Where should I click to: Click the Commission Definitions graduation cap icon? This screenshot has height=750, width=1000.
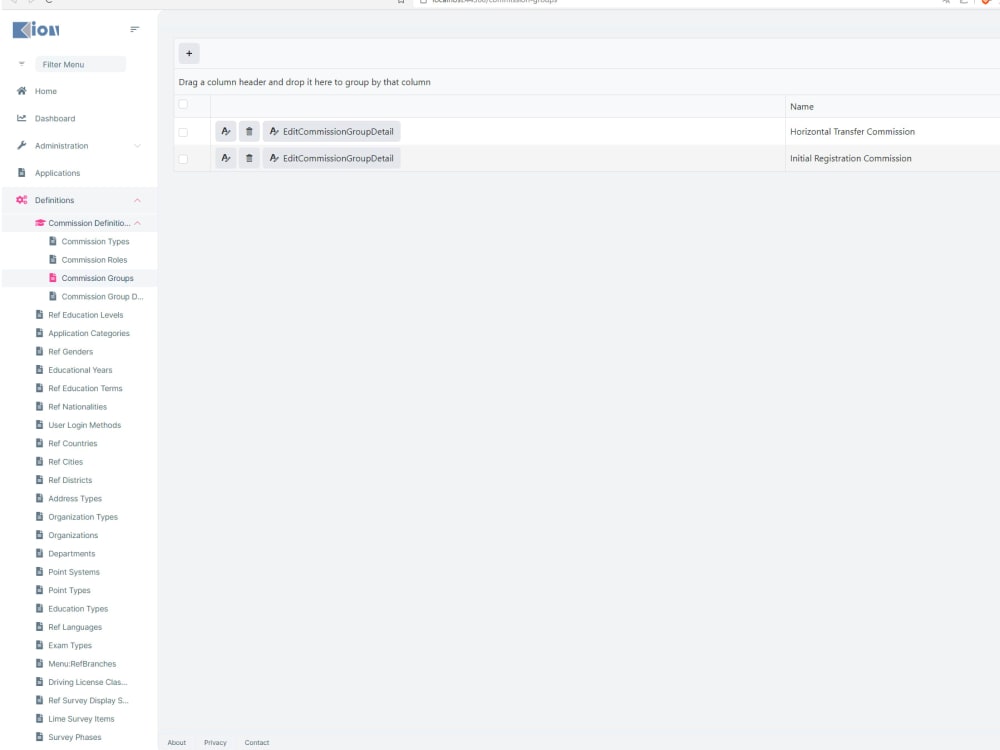tap(40, 223)
